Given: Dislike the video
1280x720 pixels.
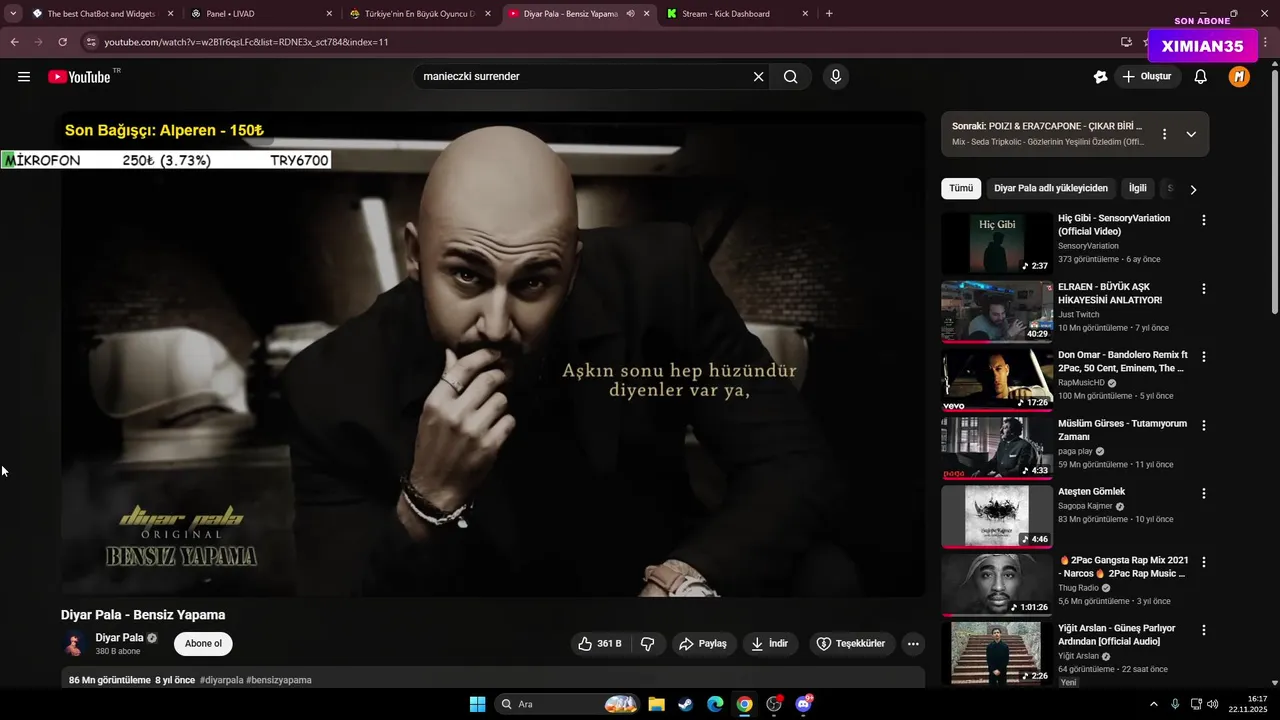Looking at the screenshot, I should click(647, 644).
